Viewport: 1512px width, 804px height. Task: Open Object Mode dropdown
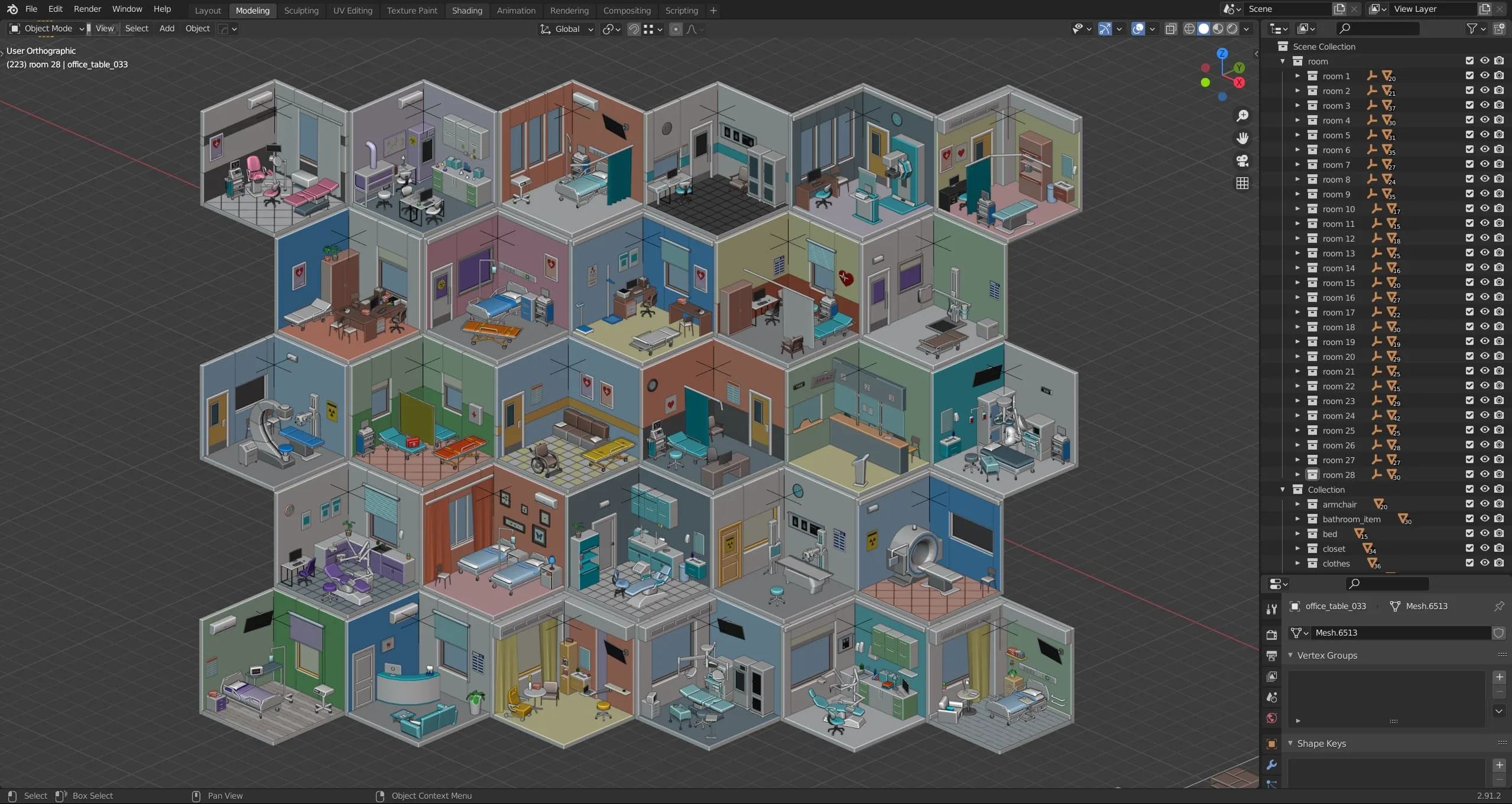(47, 28)
